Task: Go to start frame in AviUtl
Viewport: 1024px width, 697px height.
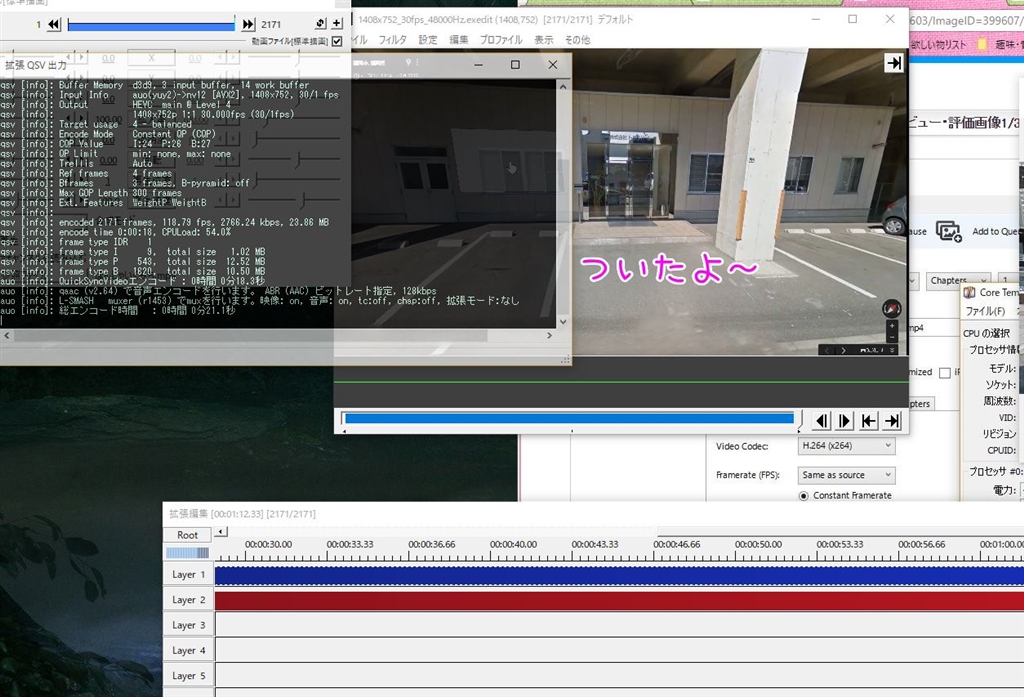Action: pyautogui.click(x=868, y=421)
